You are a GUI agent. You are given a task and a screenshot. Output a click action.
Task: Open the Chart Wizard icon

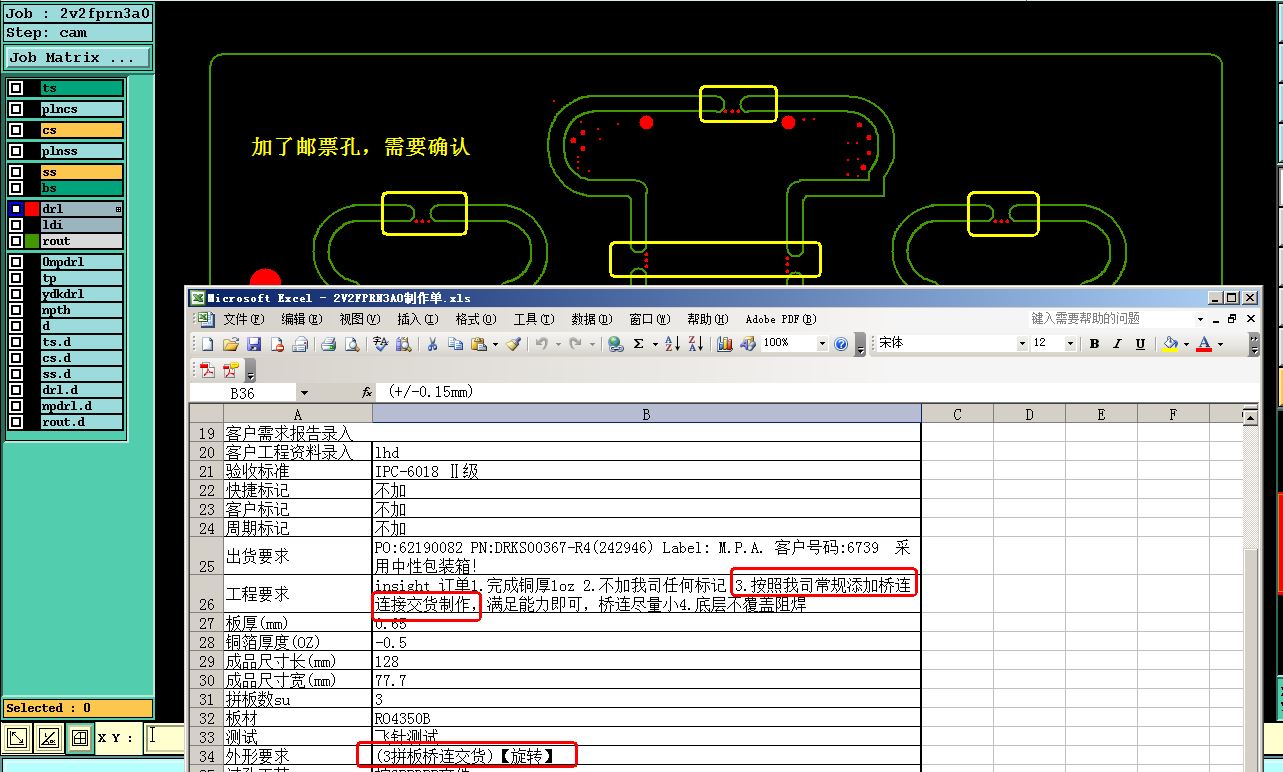[x=725, y=344]
